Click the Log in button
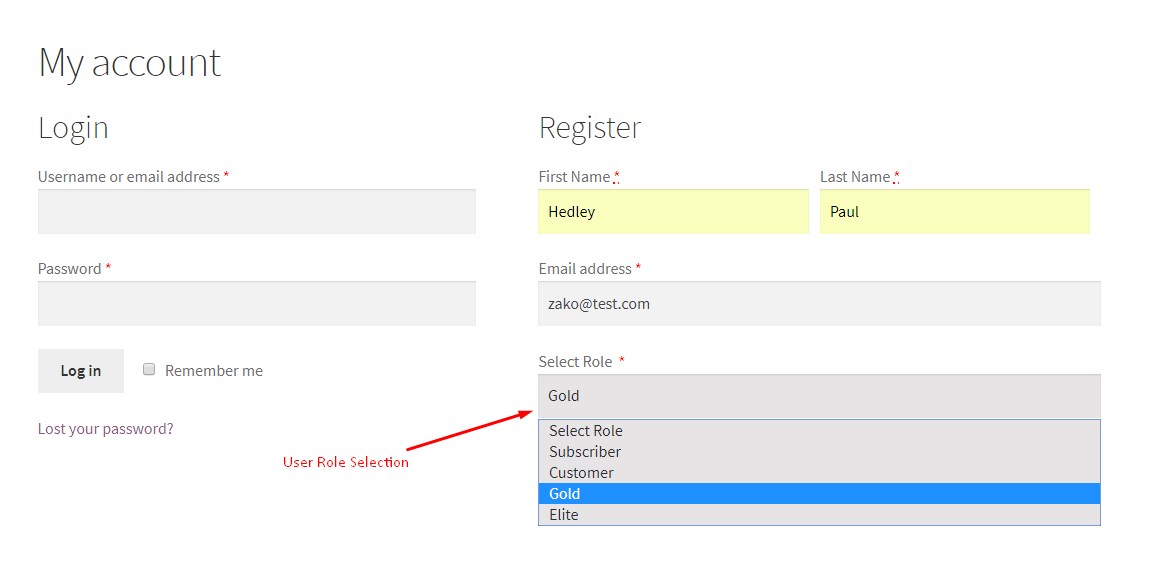Image resolution: width=1161 pixels, height=572 pixels. pos(81,371)
